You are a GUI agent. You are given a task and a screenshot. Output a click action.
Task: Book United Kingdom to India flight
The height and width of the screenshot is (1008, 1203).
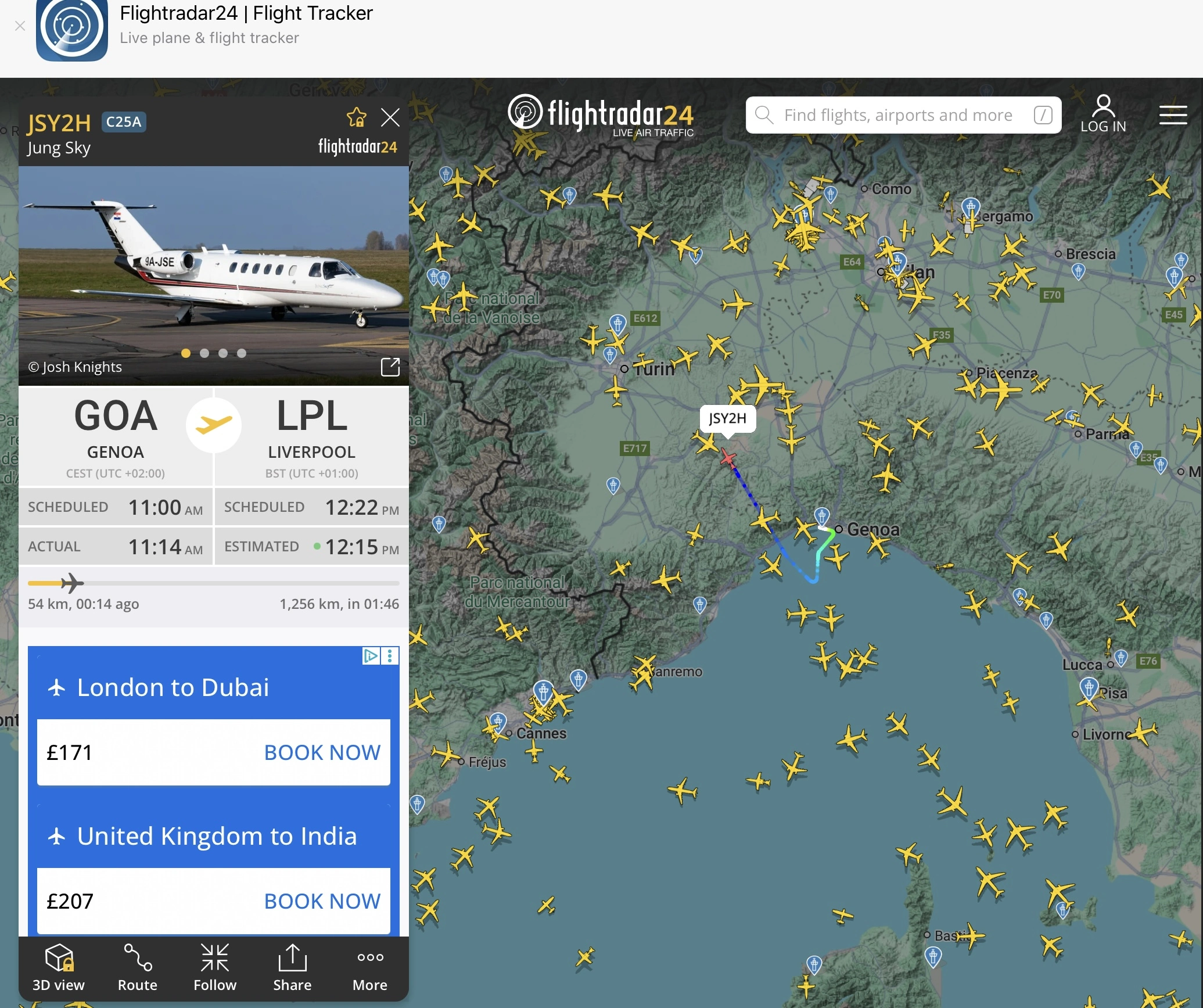click(322, 901)
